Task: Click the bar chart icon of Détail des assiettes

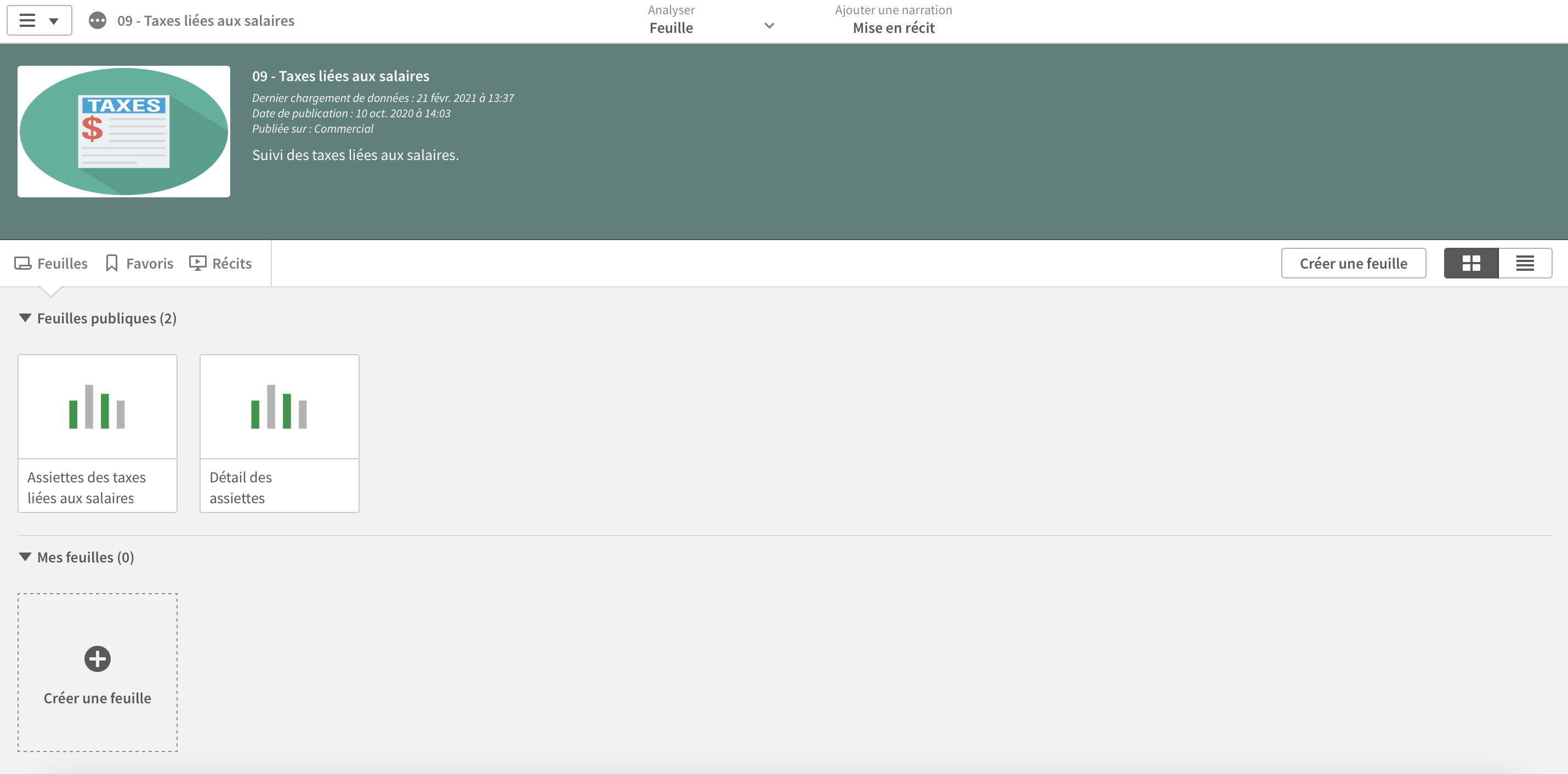Action: pos(280,407)
